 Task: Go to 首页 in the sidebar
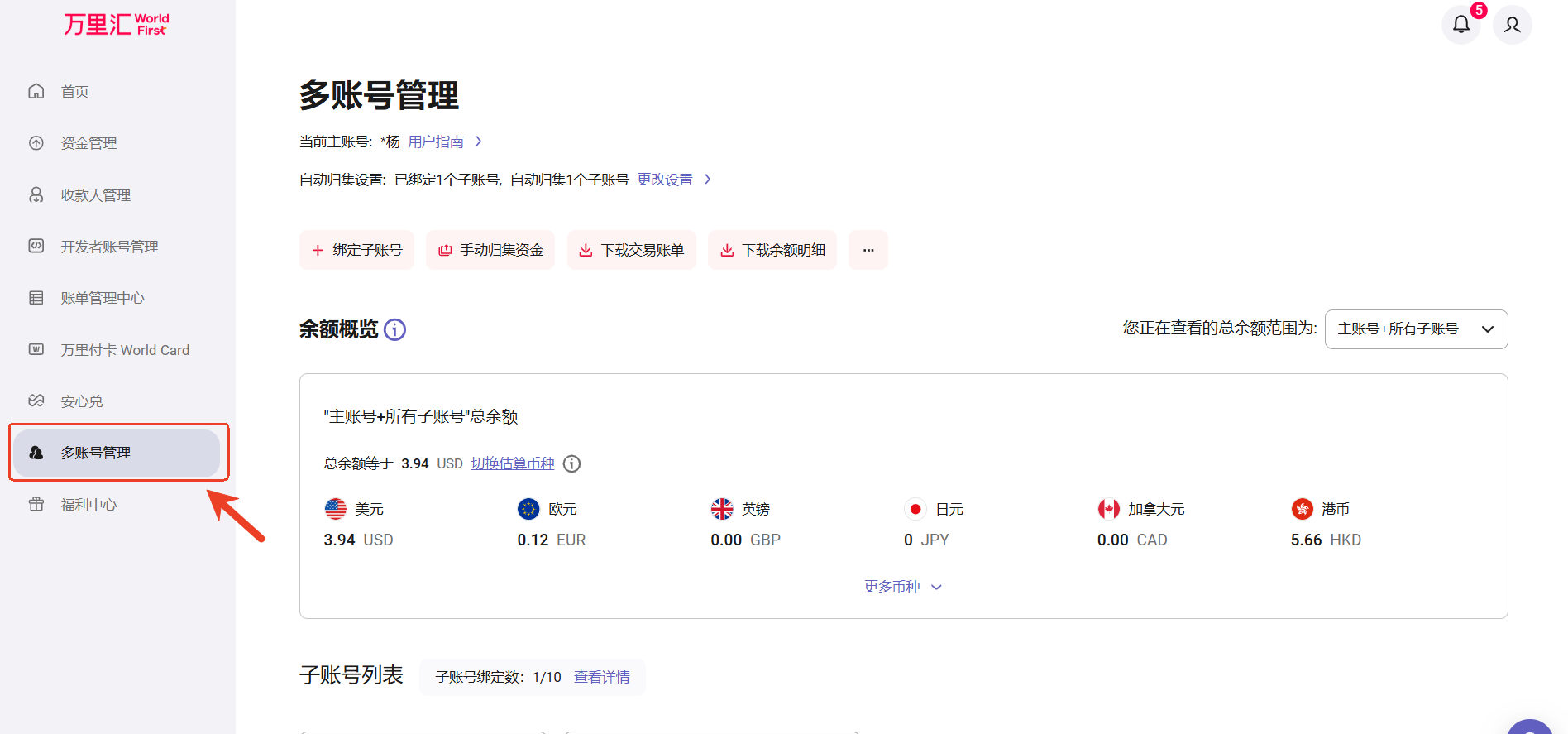click(x=74, y=92)
